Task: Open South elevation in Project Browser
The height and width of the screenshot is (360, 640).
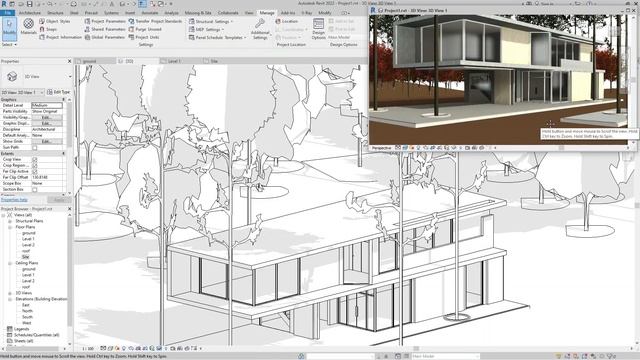Action: coord(27,317)
